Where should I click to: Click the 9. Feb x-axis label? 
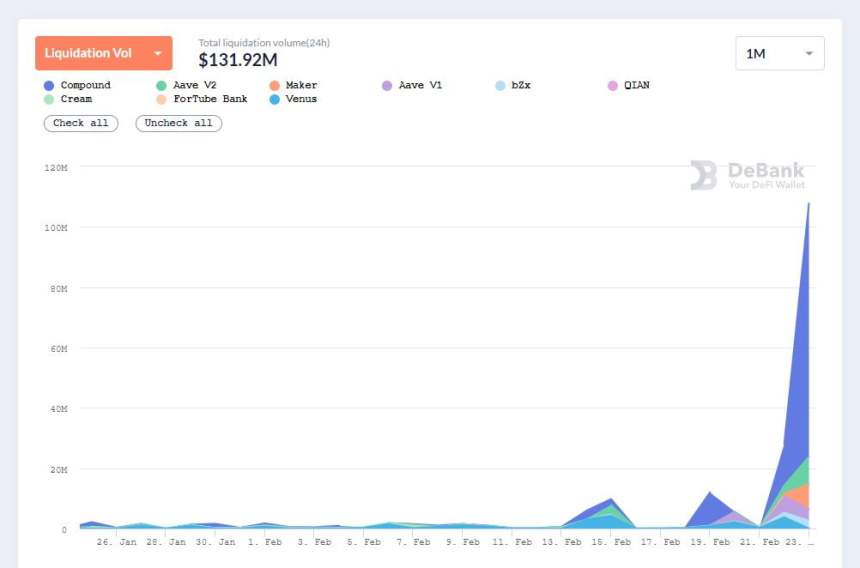coord(462,542)
